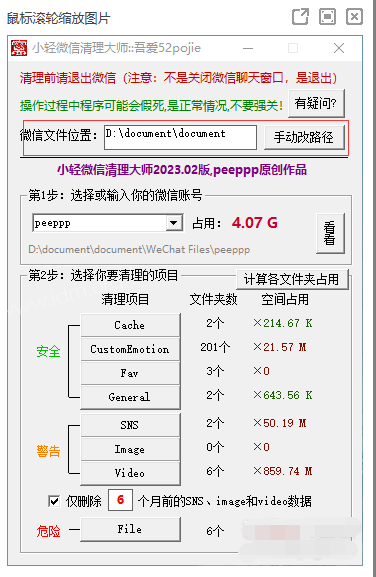This screenshot has height=577, width=376.
Task: Click the months value field showing 6
Action: 120,500
